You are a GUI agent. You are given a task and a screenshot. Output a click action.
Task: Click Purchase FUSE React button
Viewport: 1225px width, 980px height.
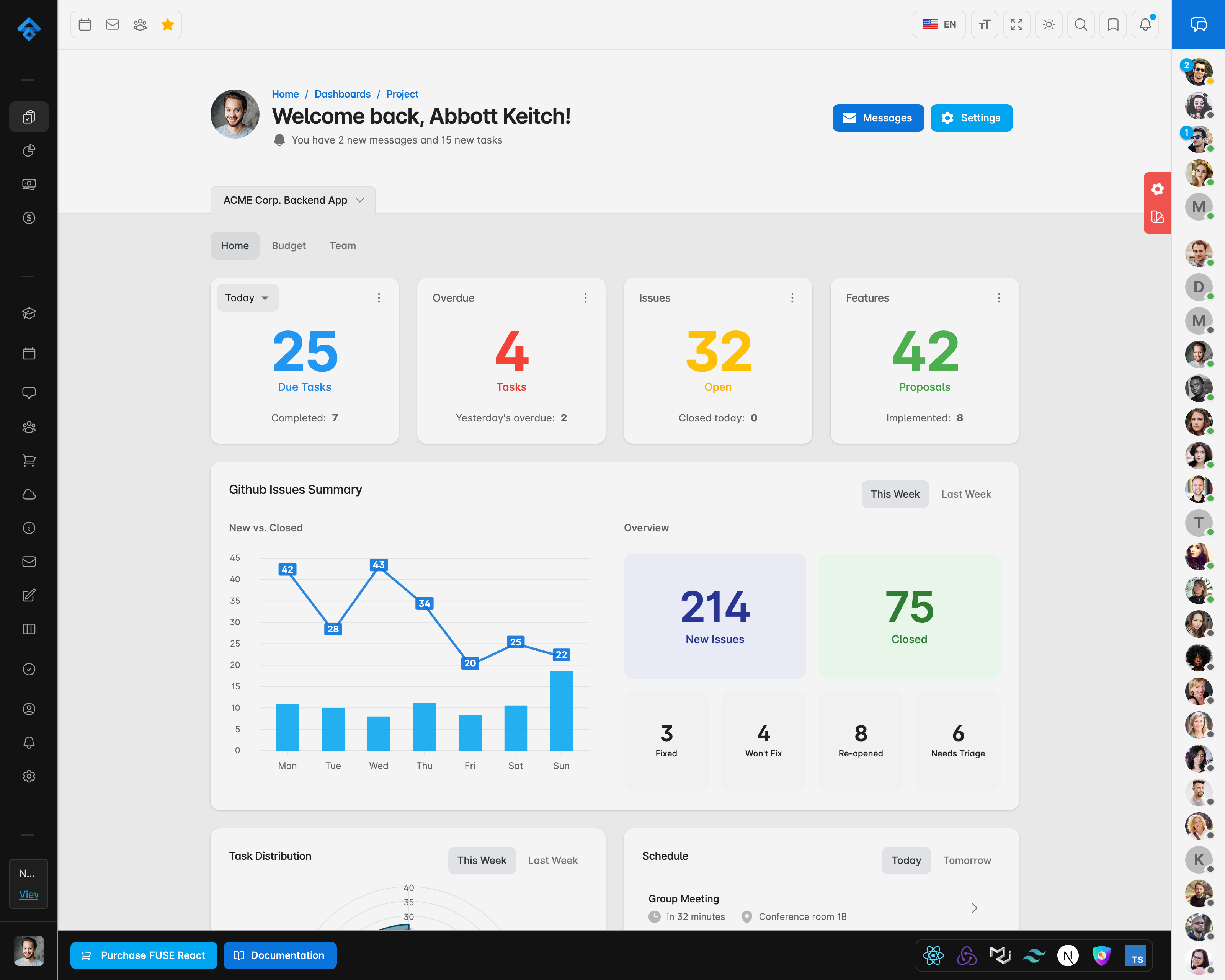pyautogui.click(x=143, y=955)
